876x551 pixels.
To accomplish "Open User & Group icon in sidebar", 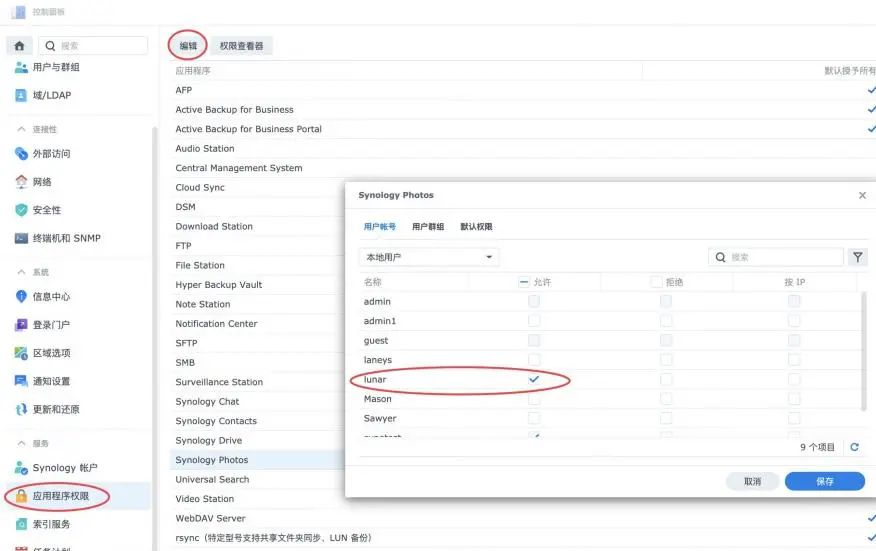I will [x=21, y=67].
